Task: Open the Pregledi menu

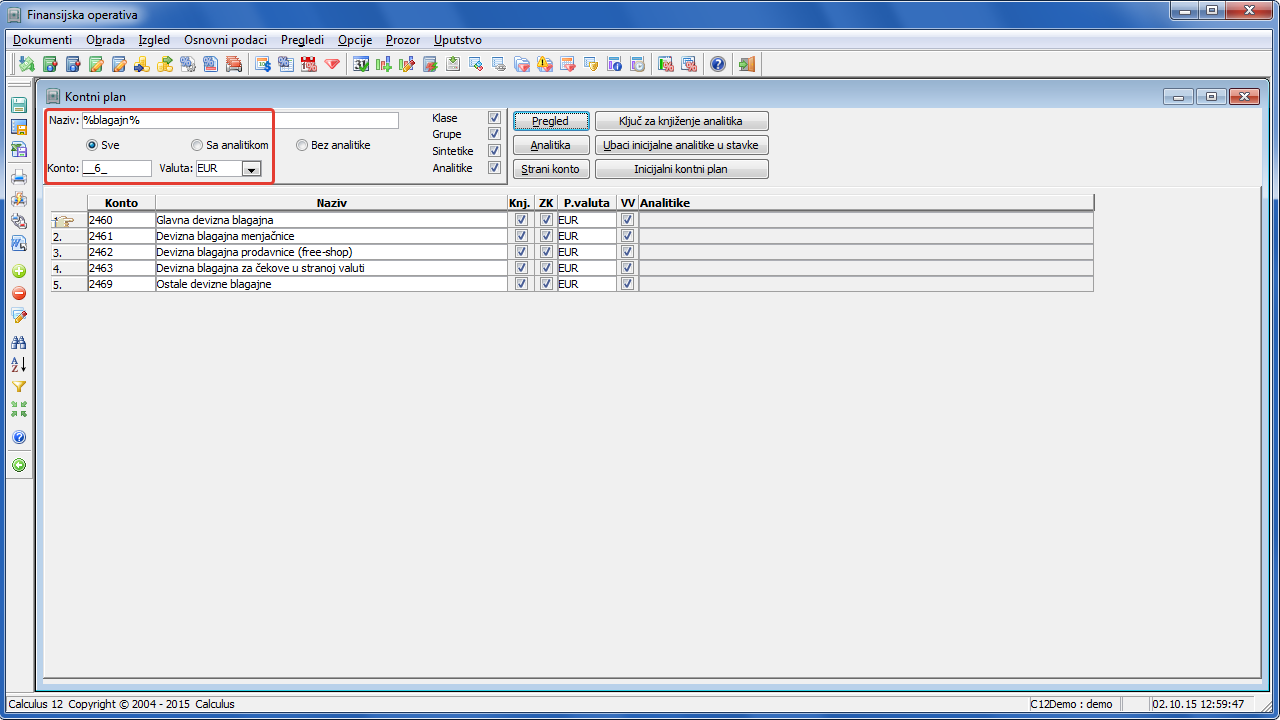Action: click(302, 40)
